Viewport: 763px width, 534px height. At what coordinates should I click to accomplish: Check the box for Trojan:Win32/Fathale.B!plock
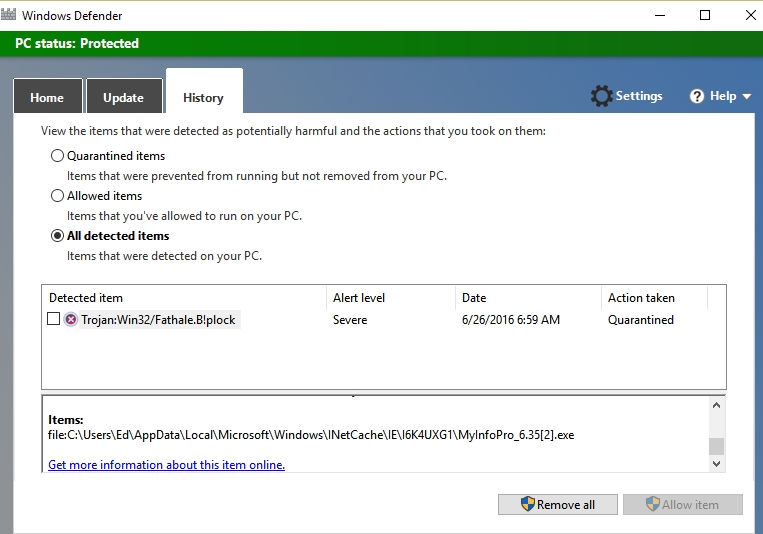54,319
